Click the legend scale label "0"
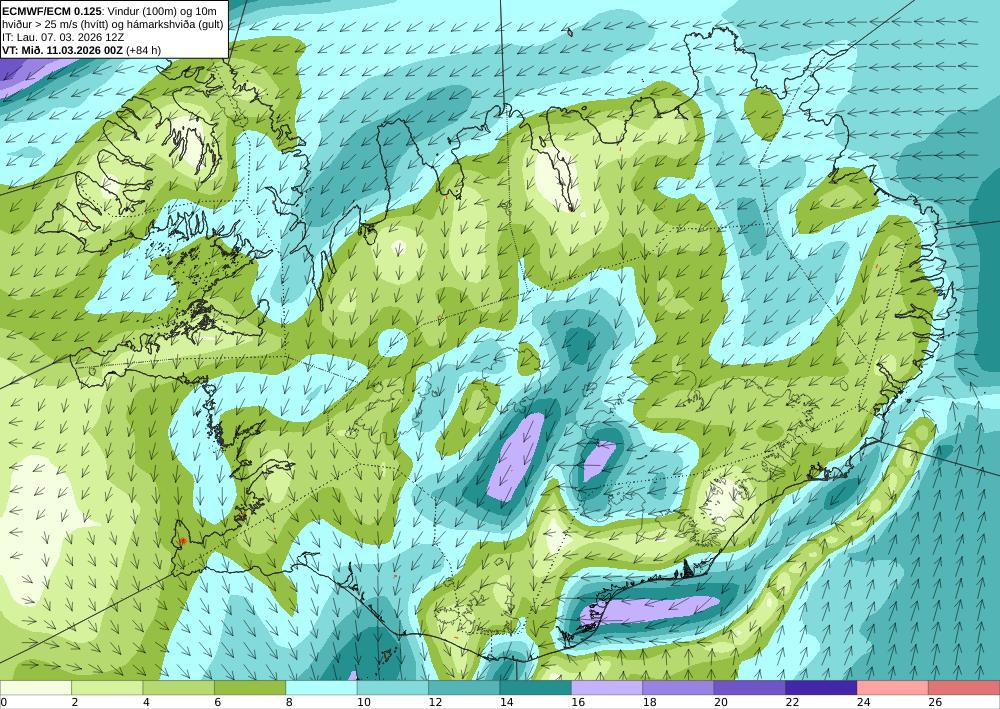The width and height of the screenshot is (1000, 709). coord(4,703)
